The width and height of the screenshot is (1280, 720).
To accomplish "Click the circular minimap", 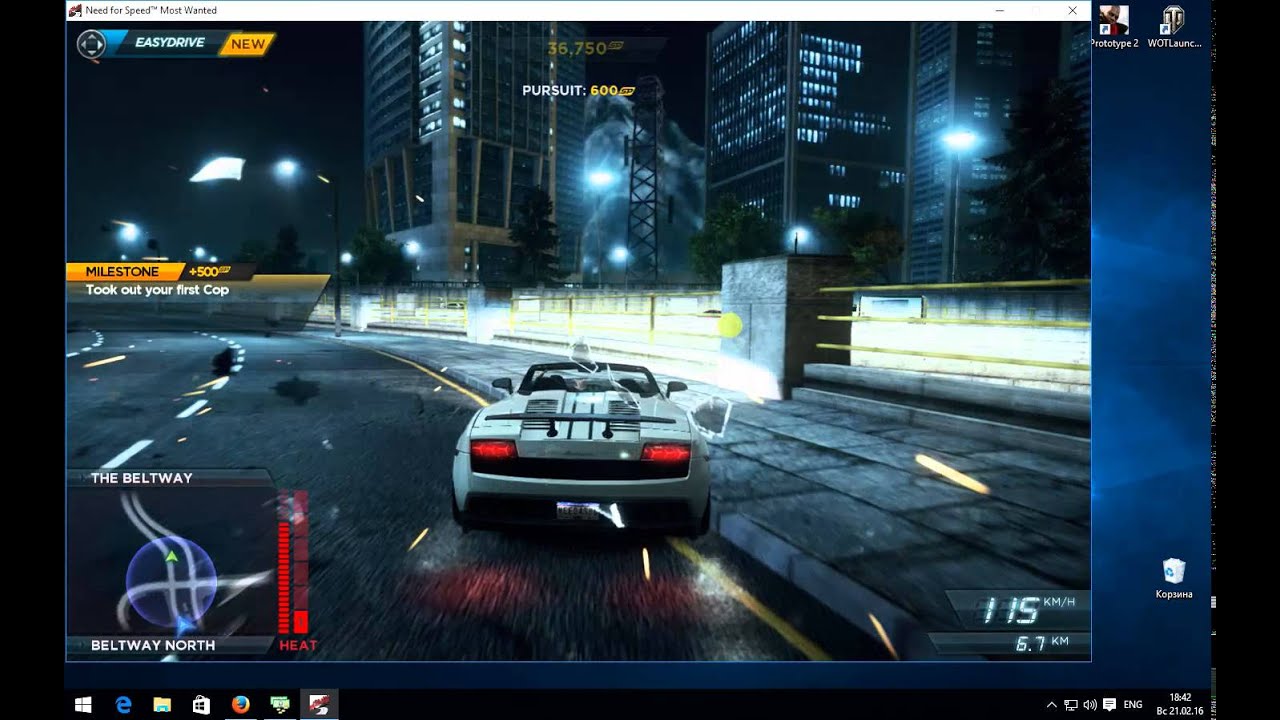I will pos(171,580).
